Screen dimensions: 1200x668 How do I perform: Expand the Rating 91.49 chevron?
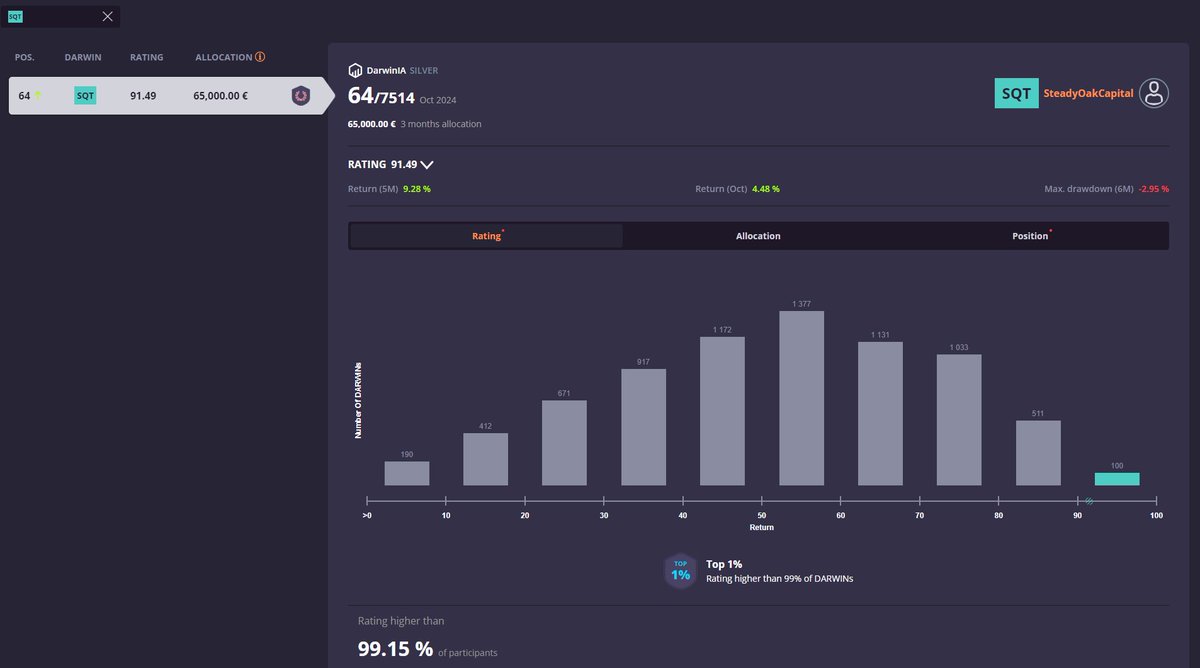[x=427, y=164]
